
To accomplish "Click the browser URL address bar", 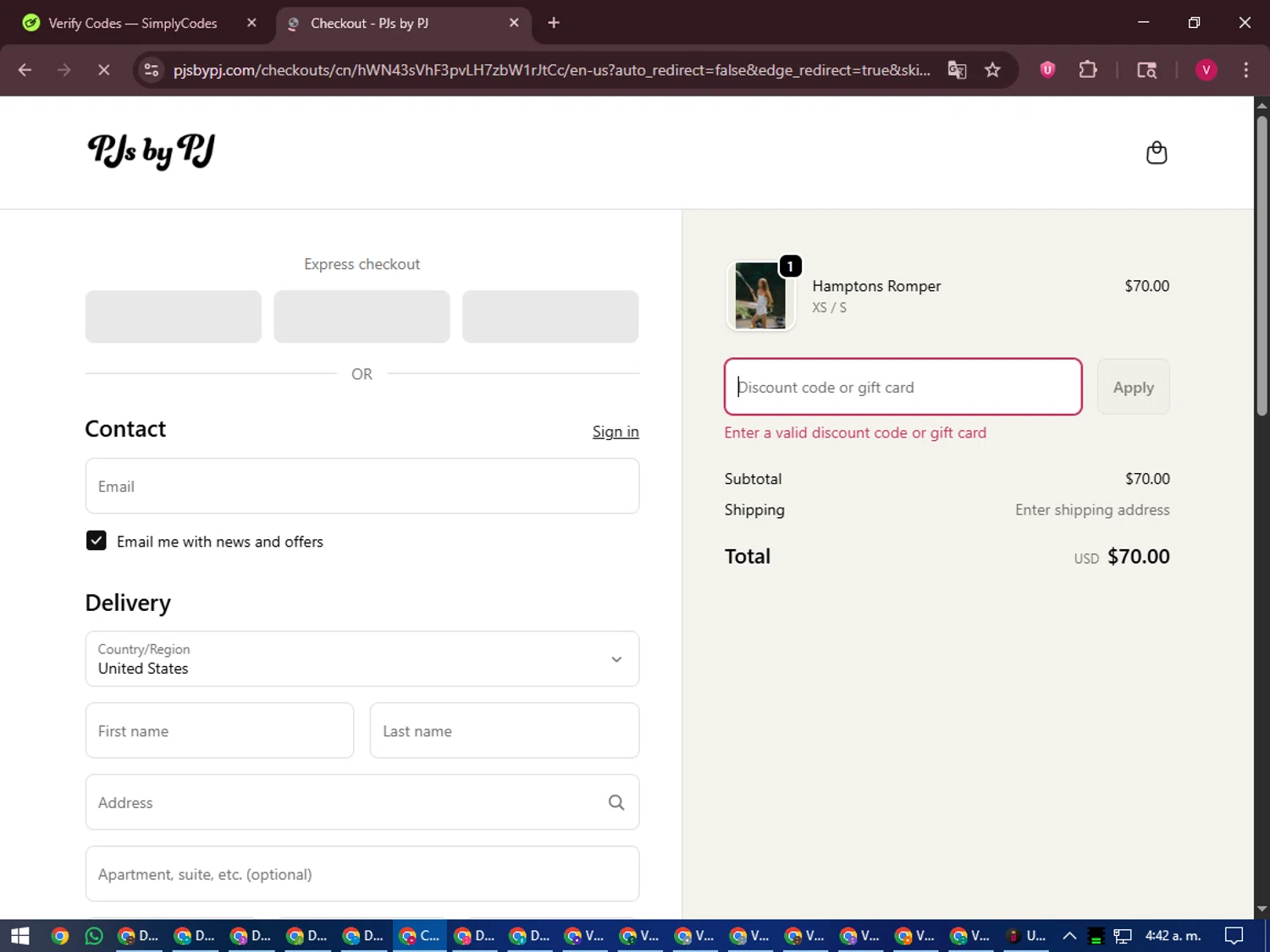I will [x=551, y=70].
